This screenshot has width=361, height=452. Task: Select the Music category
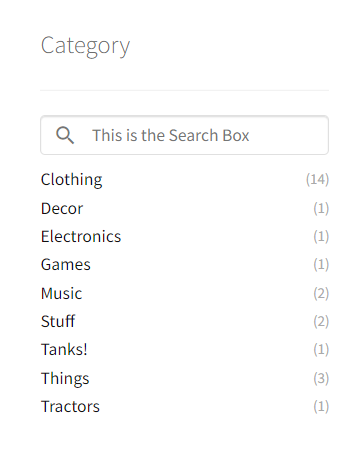pyautogui.click(x=61, y=294)
